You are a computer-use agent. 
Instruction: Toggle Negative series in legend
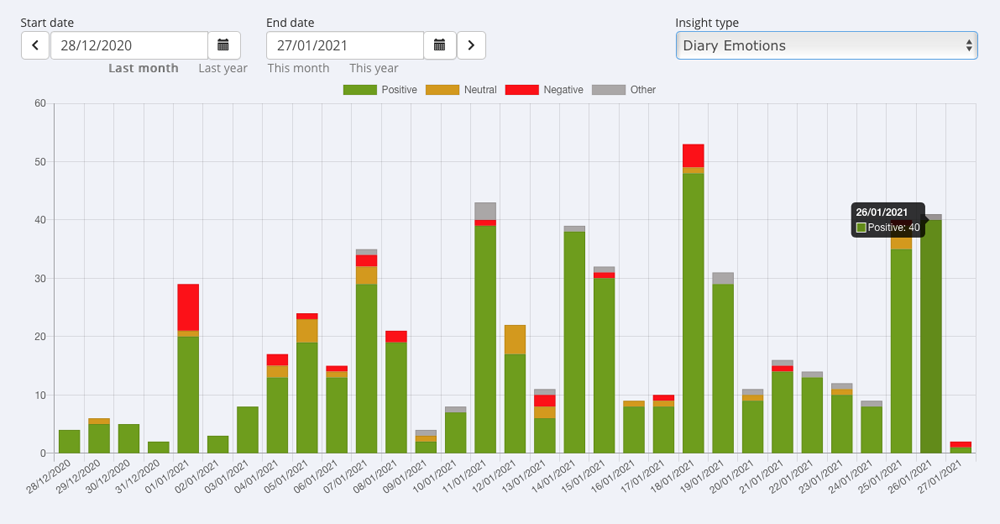544,90
